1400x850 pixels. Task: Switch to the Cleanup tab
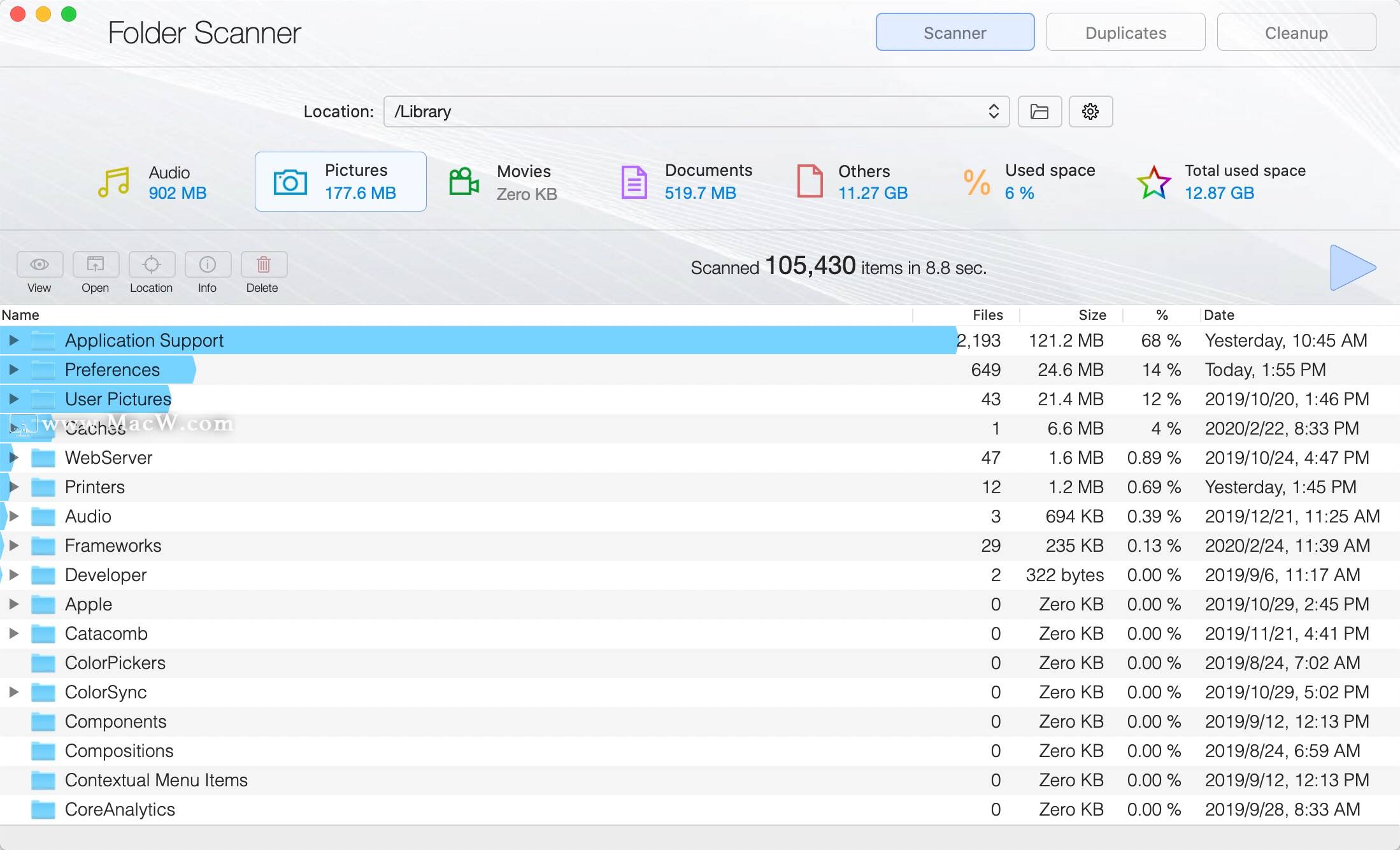(x=1296, y=32)
